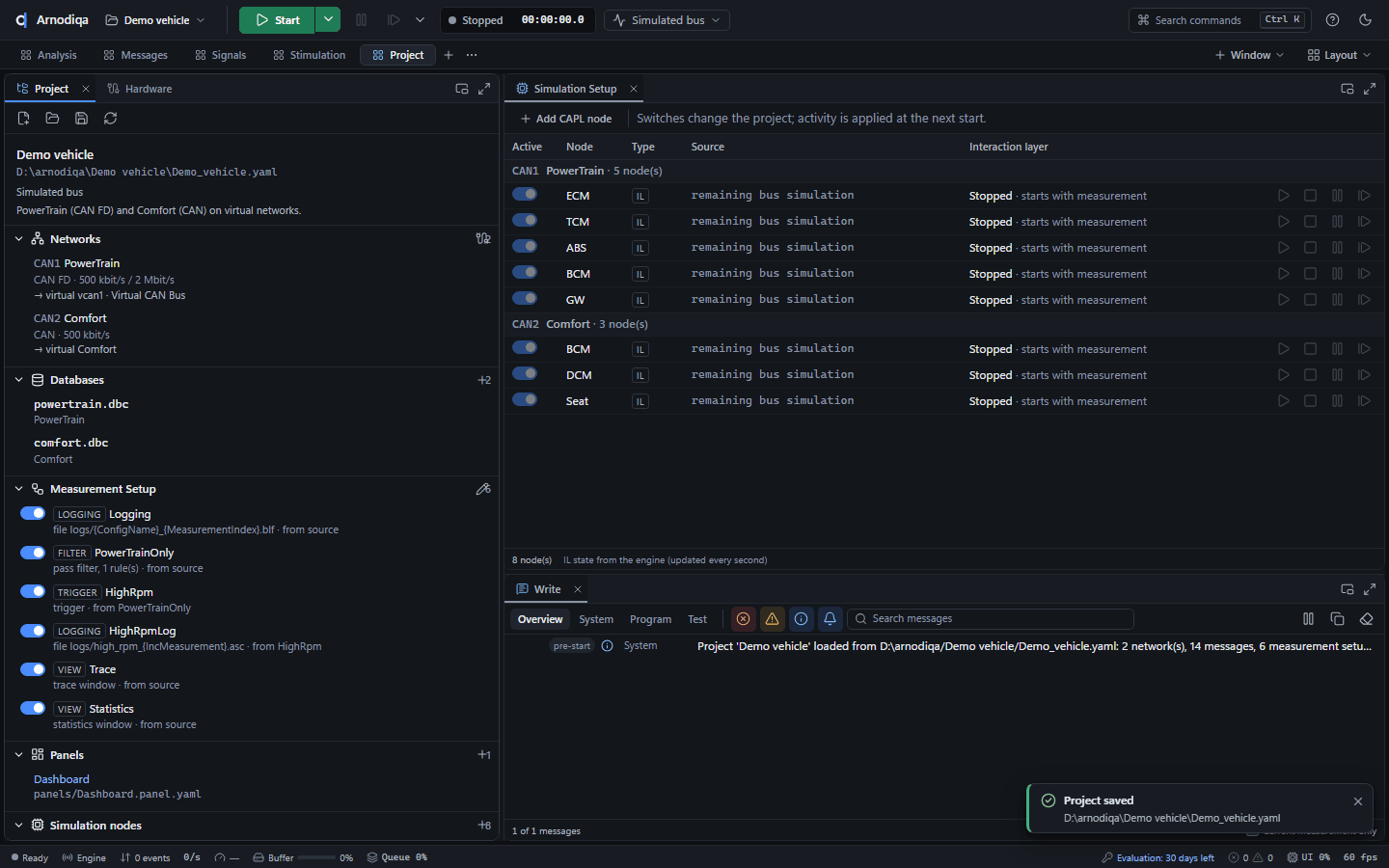The width and height of the screenshot is (1389, 868).
Task: Open the Hardware panel tab
Action: [x=140, y=89]
